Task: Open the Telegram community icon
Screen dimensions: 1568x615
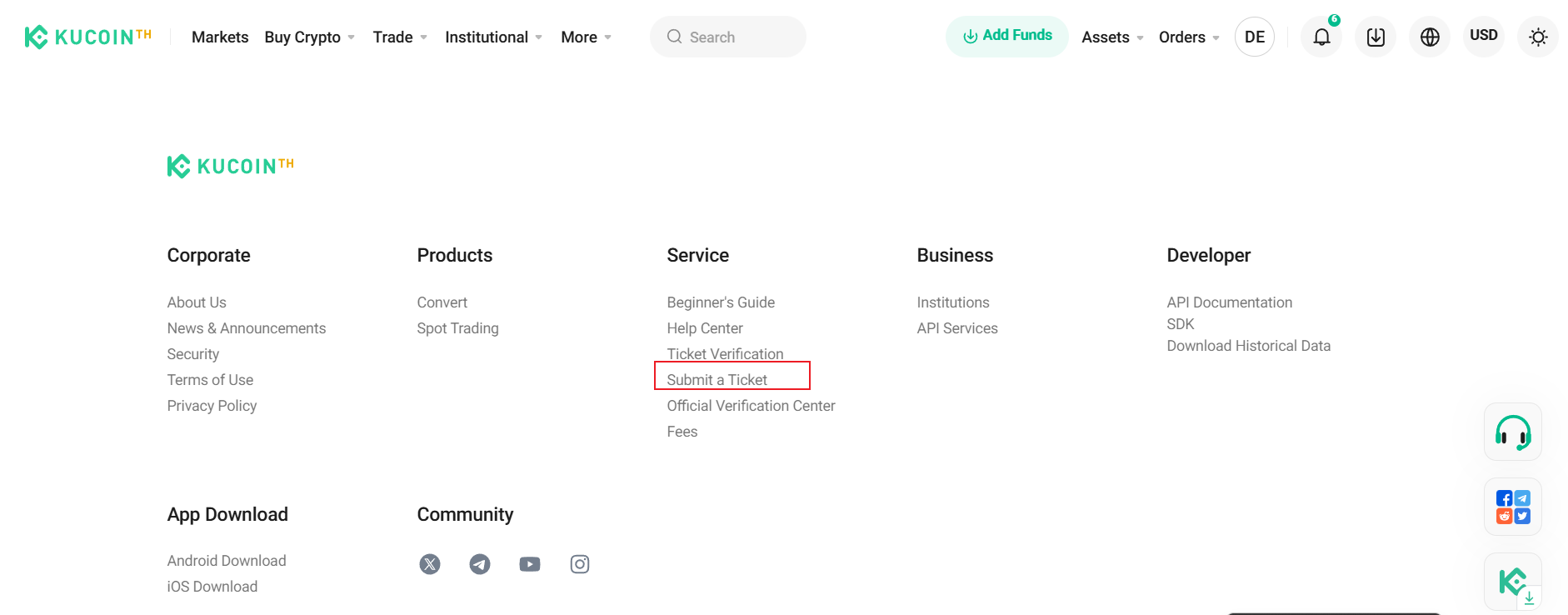Action: [480, 564]
